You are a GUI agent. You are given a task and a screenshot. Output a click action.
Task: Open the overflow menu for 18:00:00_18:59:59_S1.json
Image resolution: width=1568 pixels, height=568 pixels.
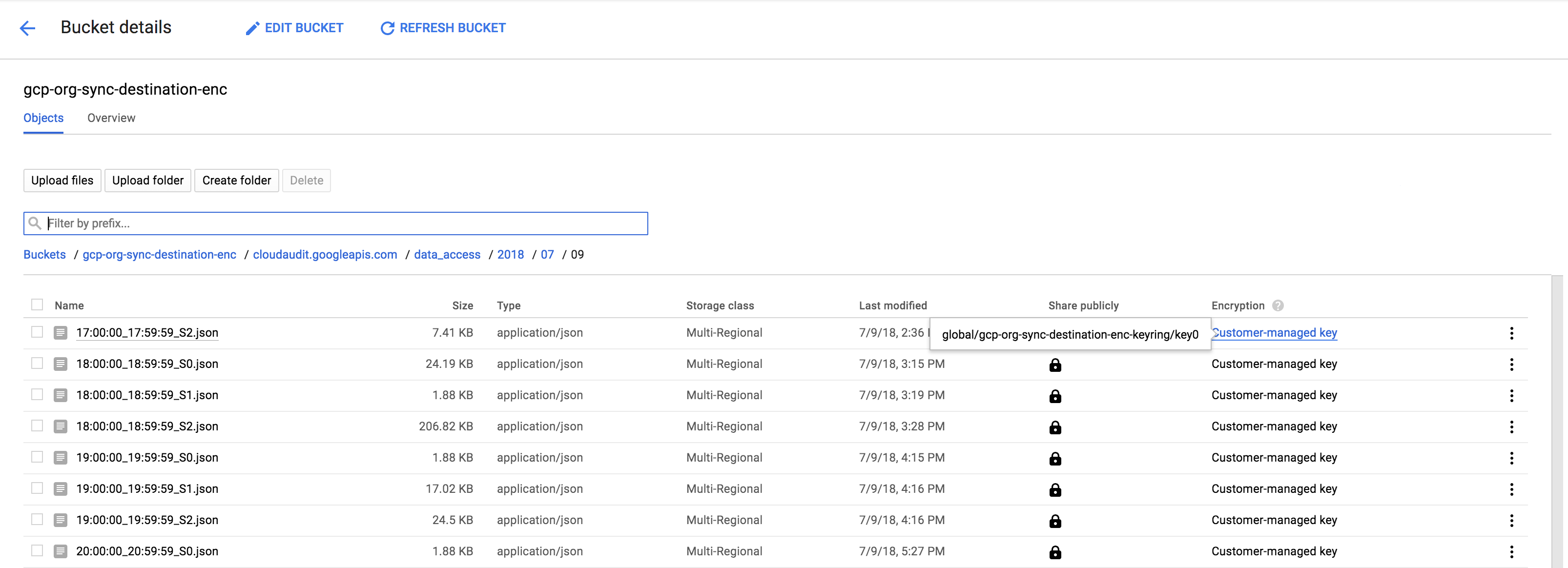1512,395
